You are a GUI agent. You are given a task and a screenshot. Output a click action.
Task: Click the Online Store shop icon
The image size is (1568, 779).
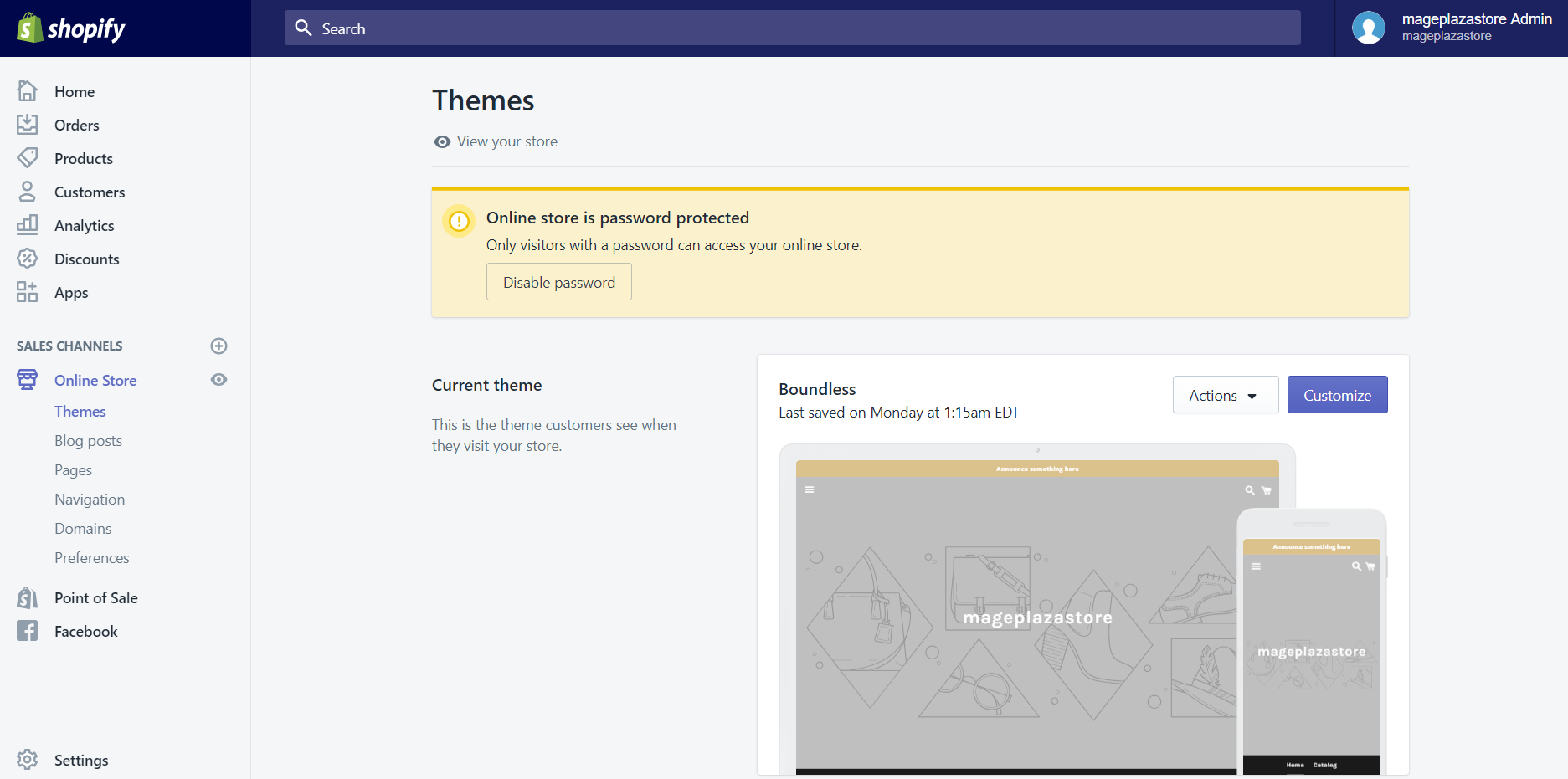pyautogui.click(x=27, y=379)
